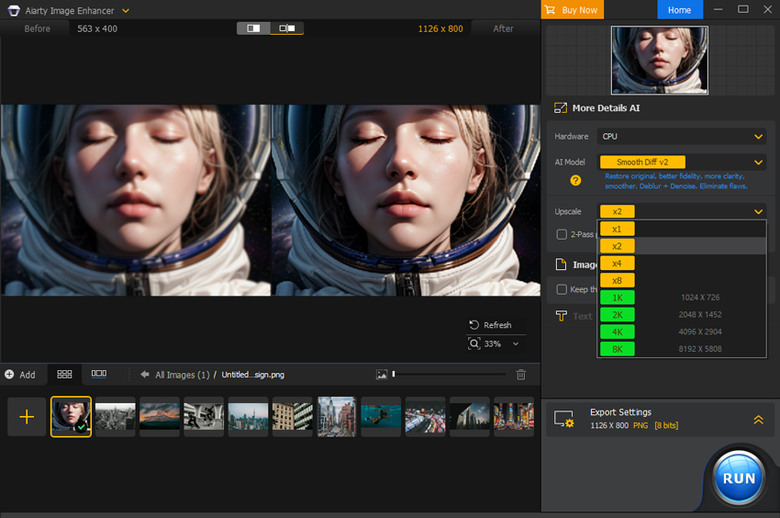Delete image with trash icon
Viewport: 780px width, 518px height.
(521, 375)
